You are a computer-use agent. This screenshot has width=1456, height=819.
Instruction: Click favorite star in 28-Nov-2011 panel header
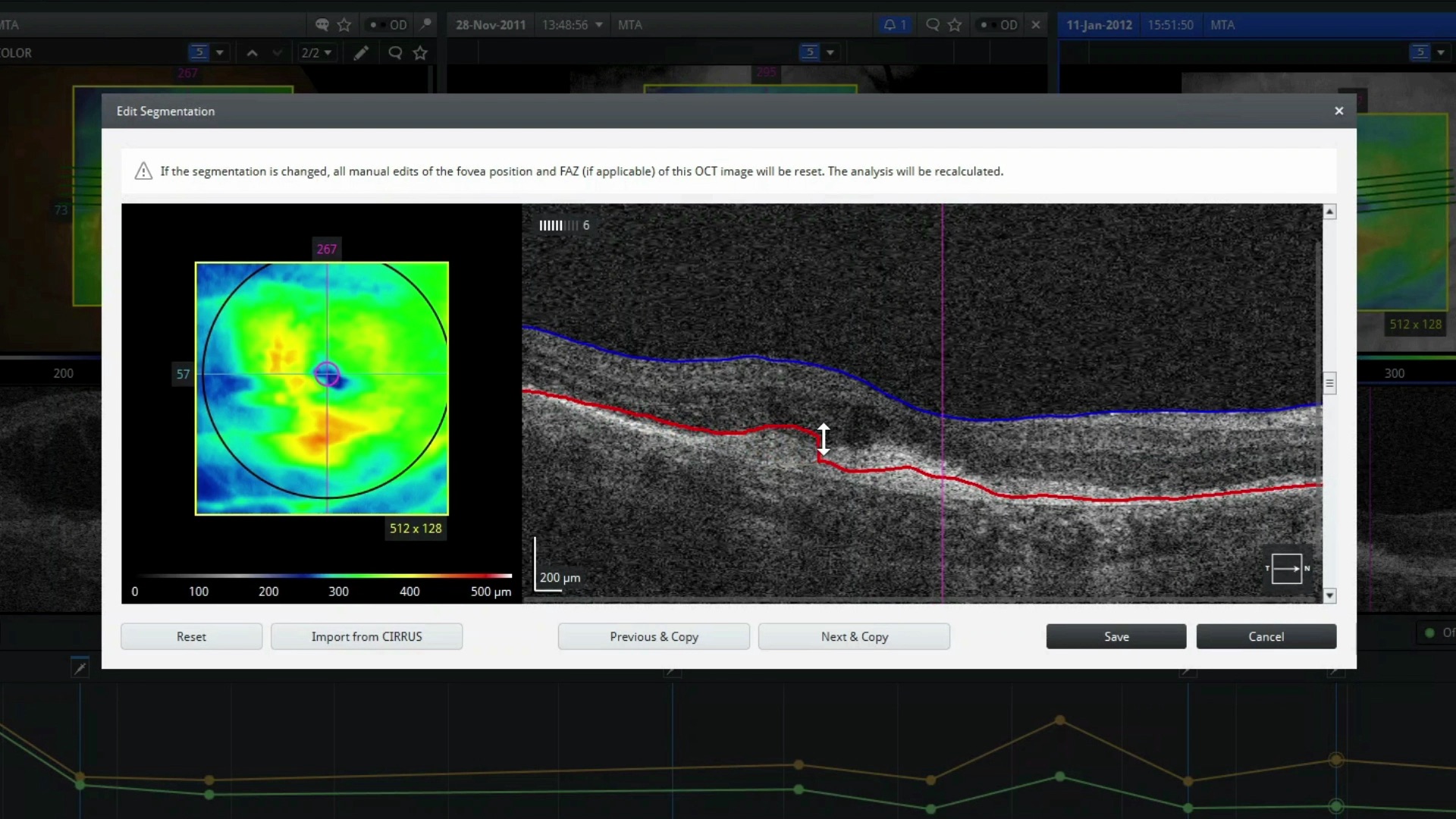[x=955, y=25]
